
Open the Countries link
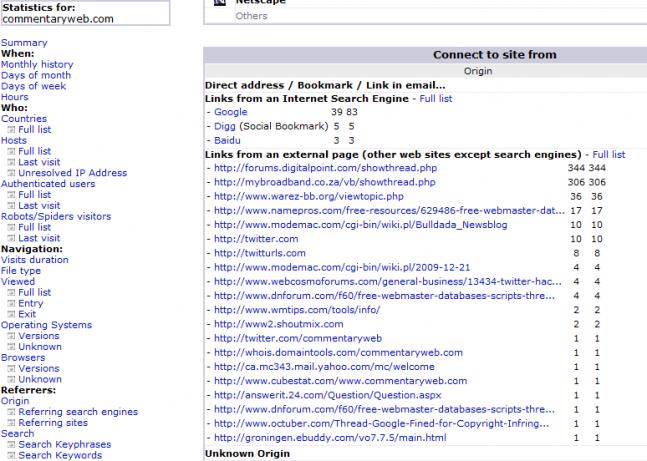24,119
